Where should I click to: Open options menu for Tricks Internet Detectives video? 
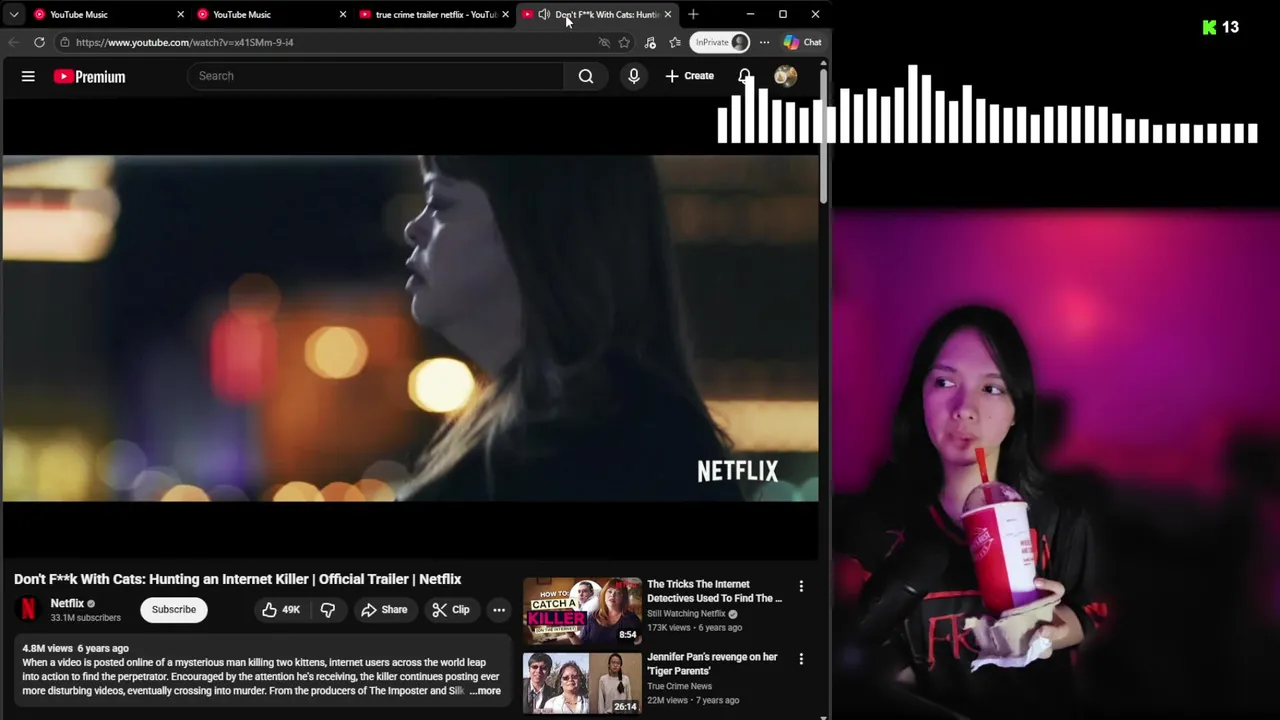(x=801, y=586)
